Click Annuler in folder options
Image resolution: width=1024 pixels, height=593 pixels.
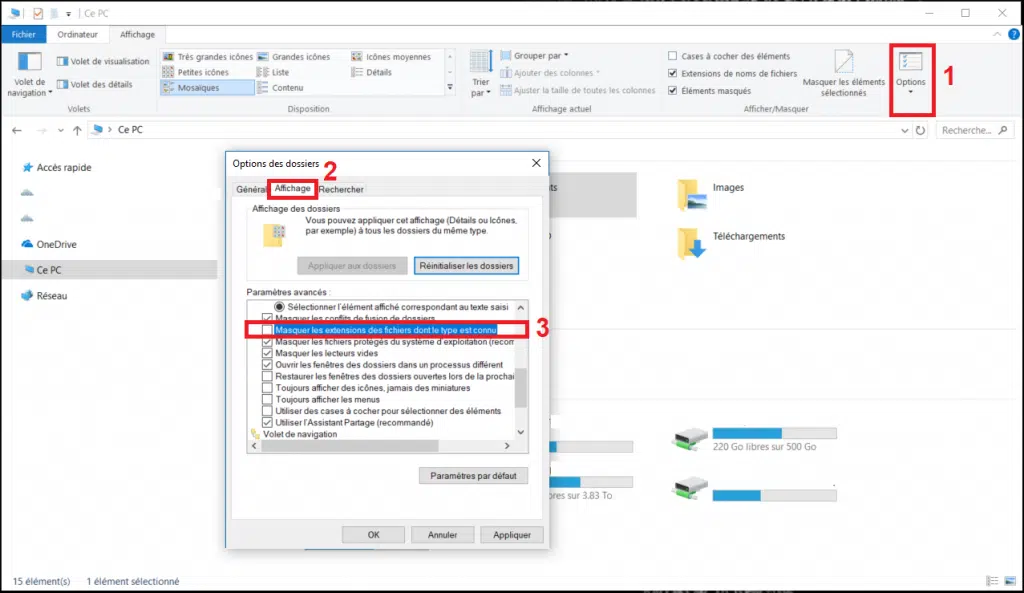click(442, 535)
